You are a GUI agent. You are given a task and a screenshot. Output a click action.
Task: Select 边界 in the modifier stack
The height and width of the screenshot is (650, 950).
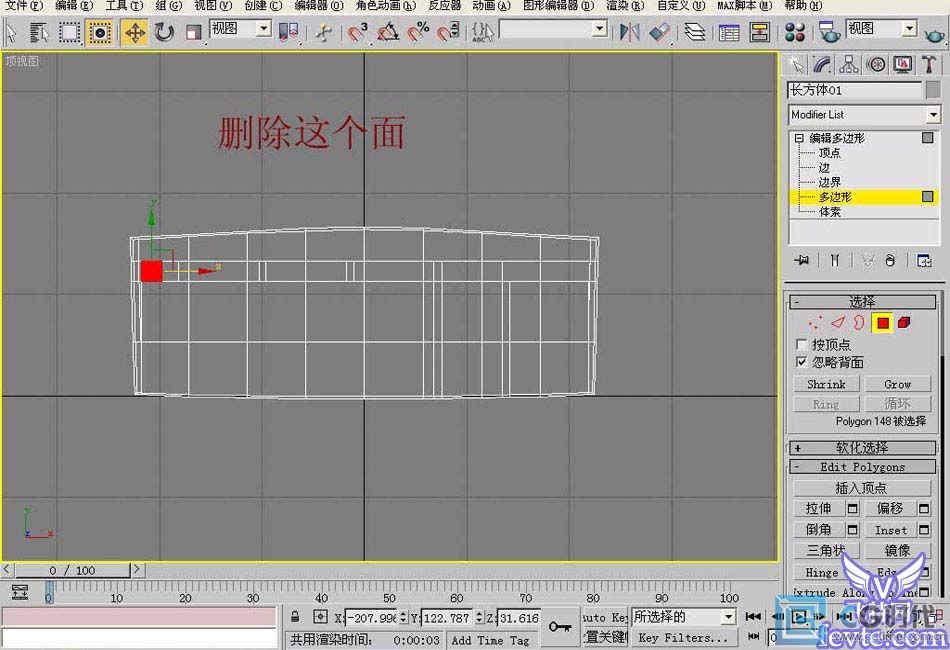click(x=829, y=182)
